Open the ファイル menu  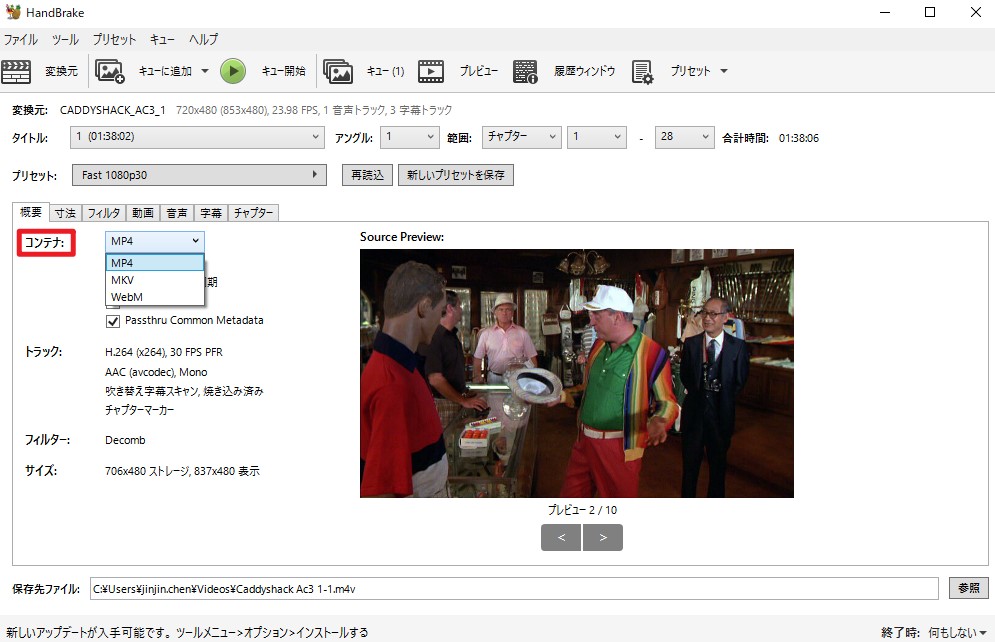coord(21,39)
